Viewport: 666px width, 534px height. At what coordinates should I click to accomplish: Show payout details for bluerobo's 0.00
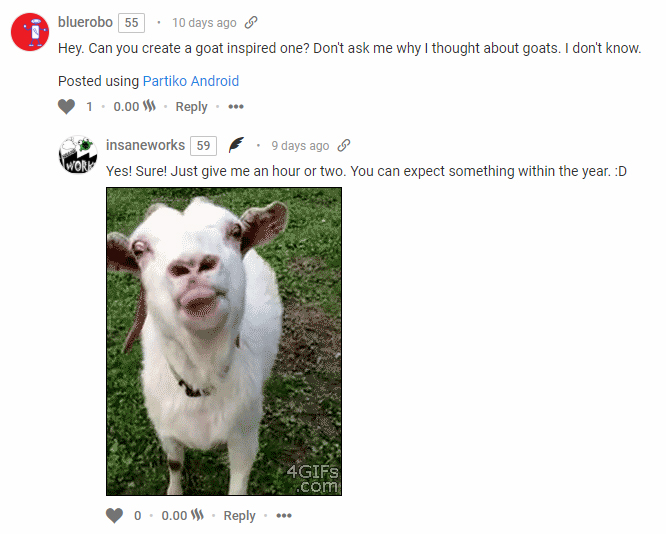click(126, 107)
